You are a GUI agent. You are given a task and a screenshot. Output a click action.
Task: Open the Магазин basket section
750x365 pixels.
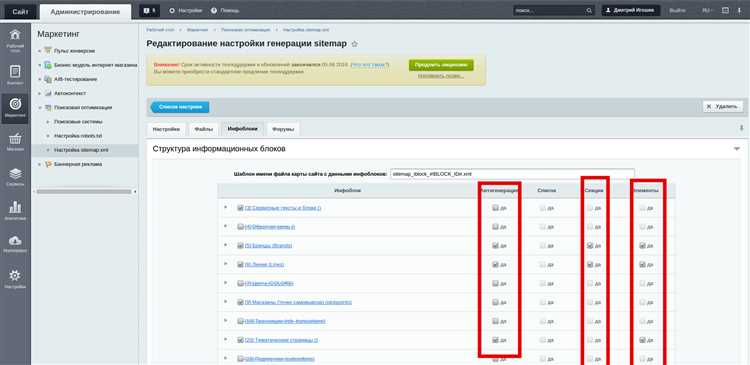[x=15, y=143]
